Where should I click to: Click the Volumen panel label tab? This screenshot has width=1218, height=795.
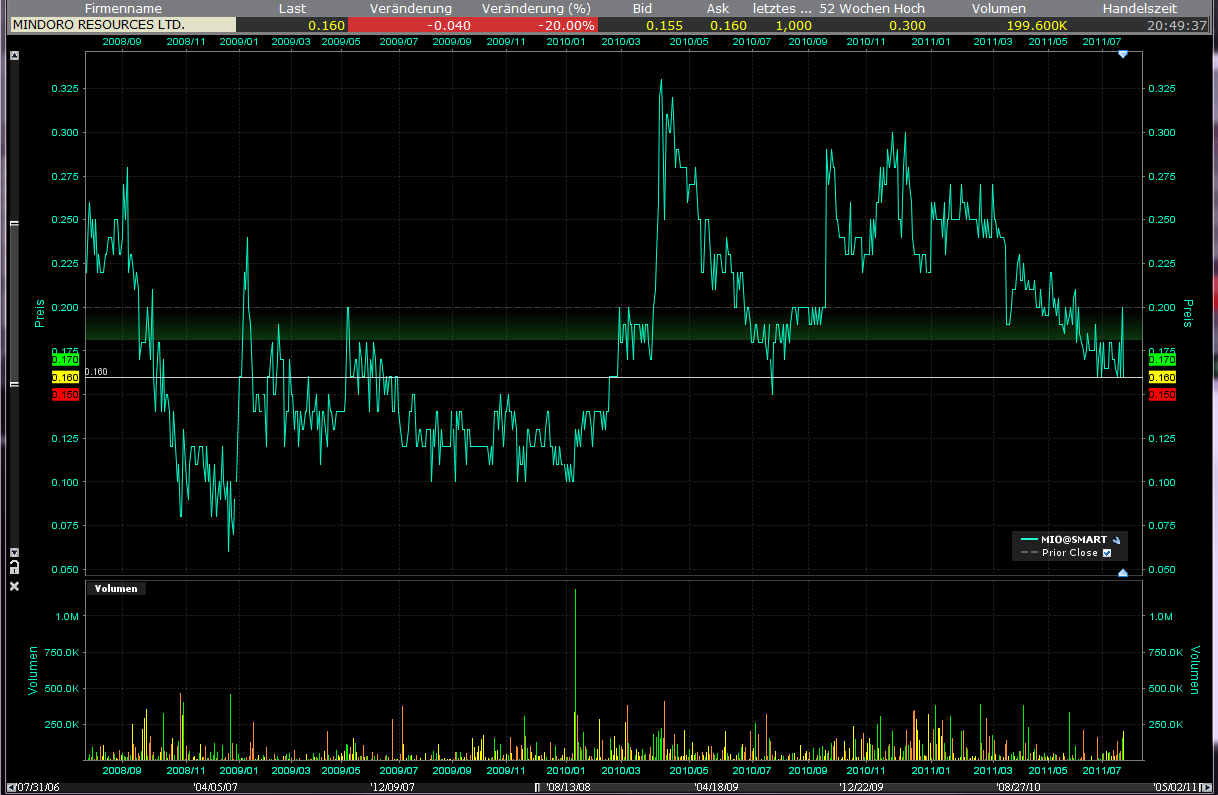(x=116, y=589)
